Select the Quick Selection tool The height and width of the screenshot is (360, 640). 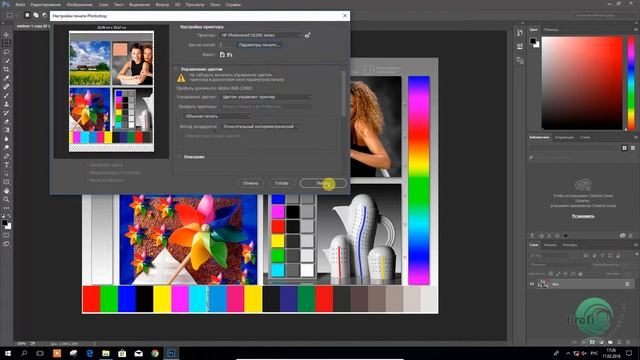pyautogui.click(x=6, y=61)
